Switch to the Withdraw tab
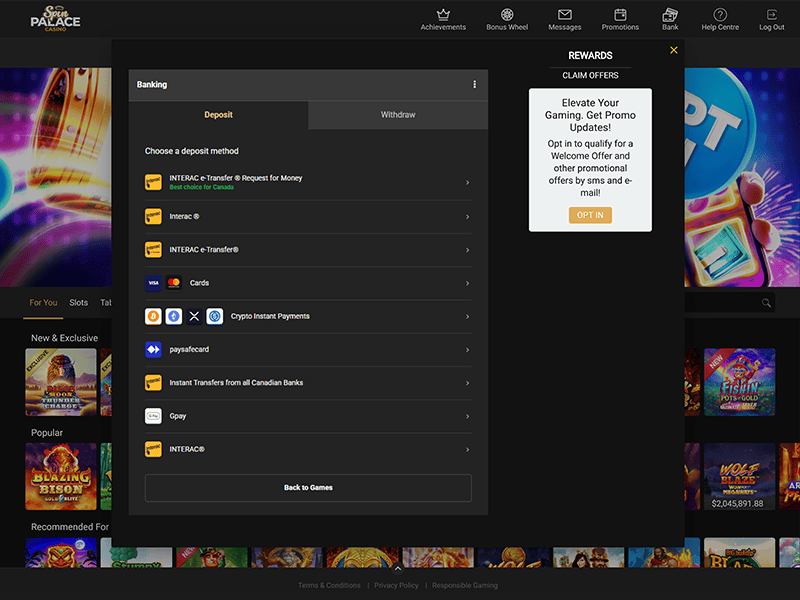Screen dimensions: 800x600 (398, 115)
